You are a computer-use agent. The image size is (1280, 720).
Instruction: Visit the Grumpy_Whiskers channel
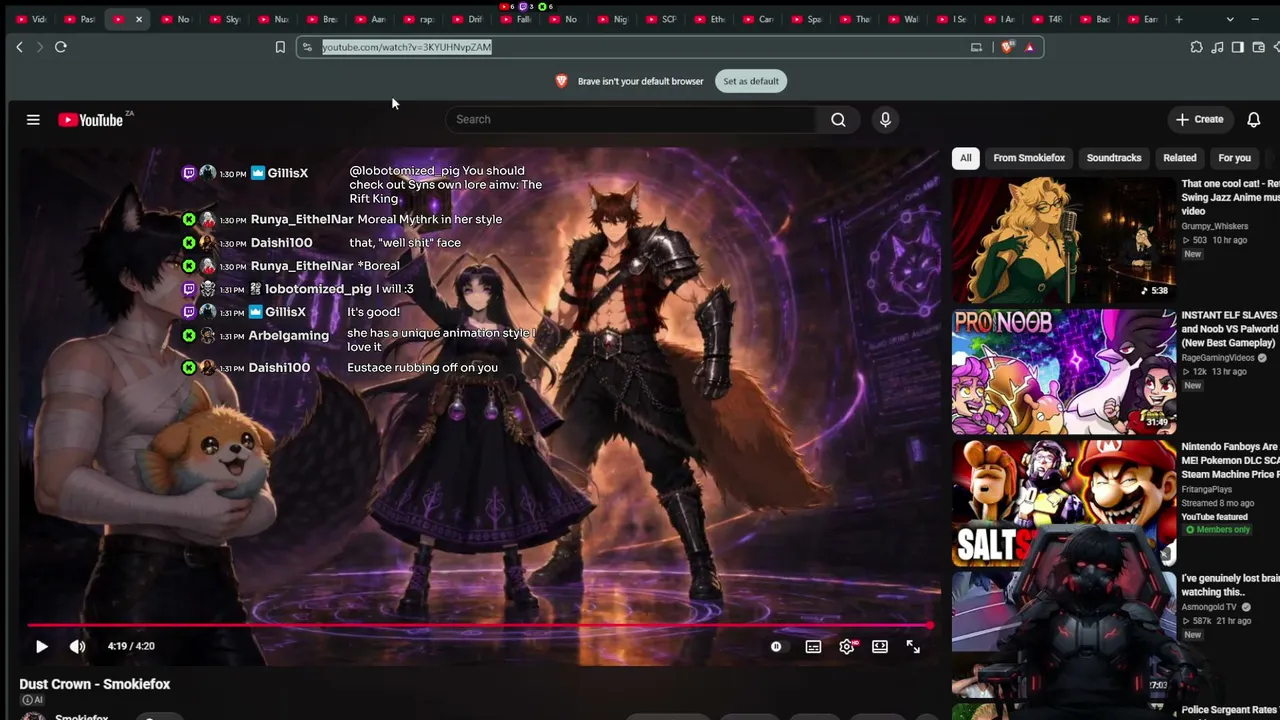(x=1214, y=226)
